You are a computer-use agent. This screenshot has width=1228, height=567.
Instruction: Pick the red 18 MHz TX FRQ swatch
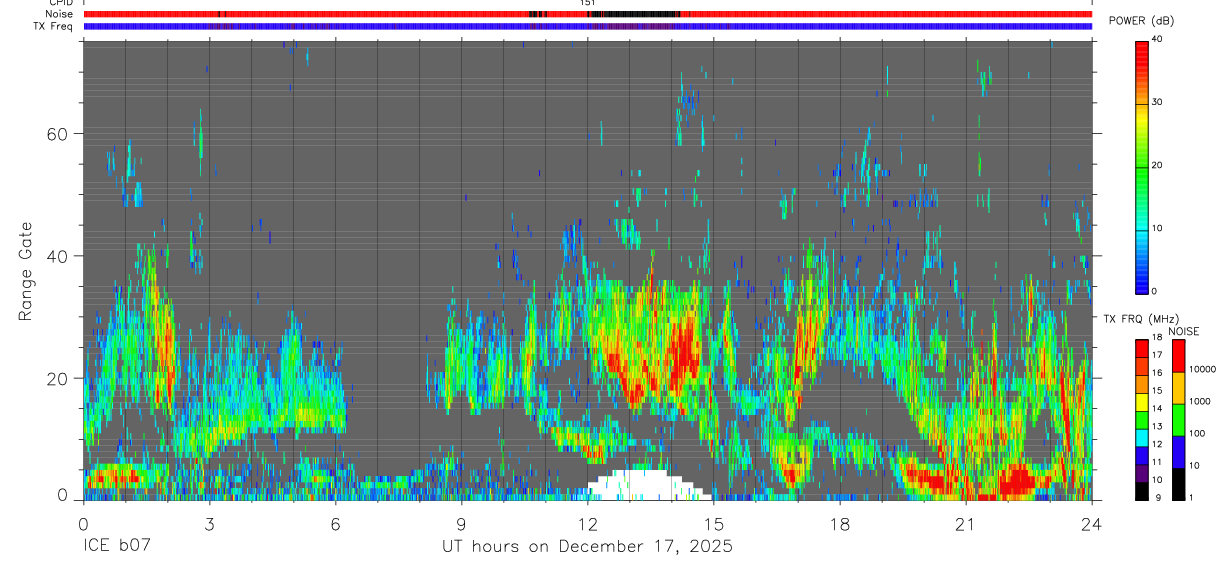pos(1142,347)
